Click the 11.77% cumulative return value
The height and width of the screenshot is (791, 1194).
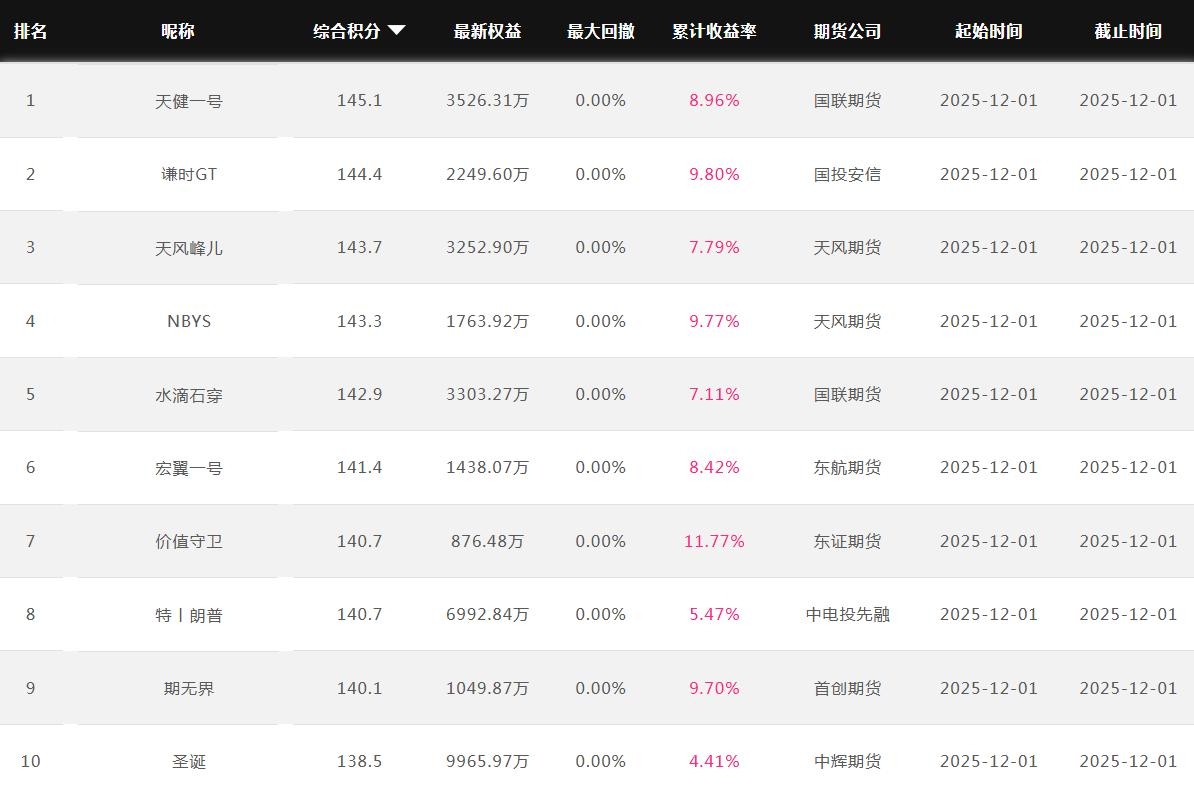pyautogui.click(x=714, y=541)
